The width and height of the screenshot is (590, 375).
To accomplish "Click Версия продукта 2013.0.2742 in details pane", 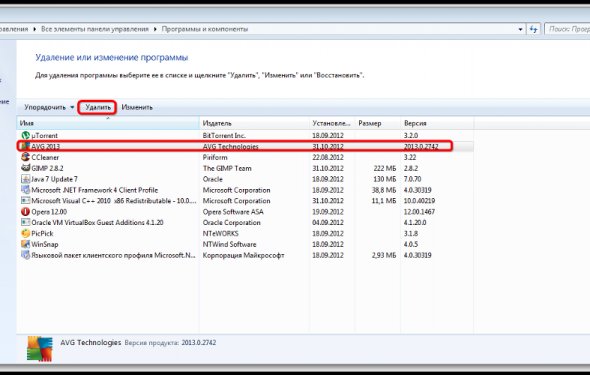I will pos(170,343).
